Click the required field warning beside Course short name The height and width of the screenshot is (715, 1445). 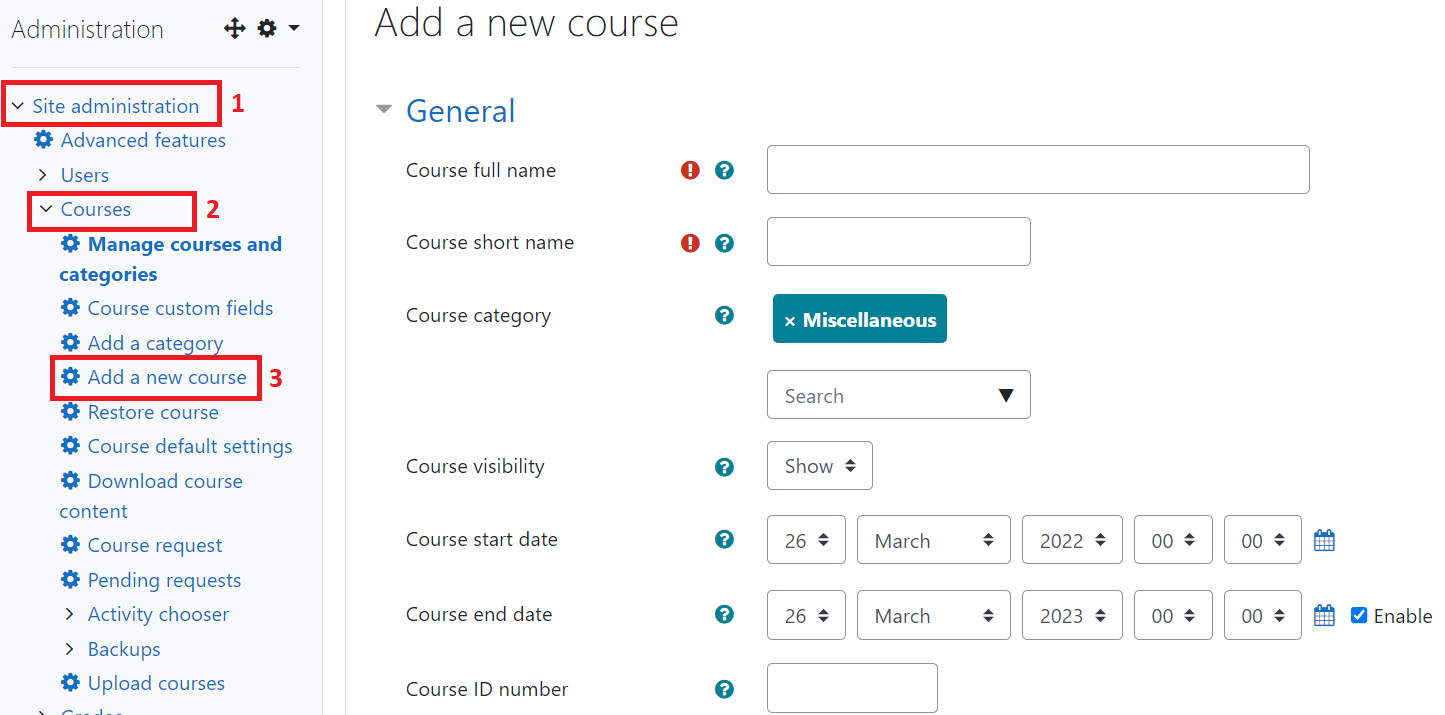[690, 242]
